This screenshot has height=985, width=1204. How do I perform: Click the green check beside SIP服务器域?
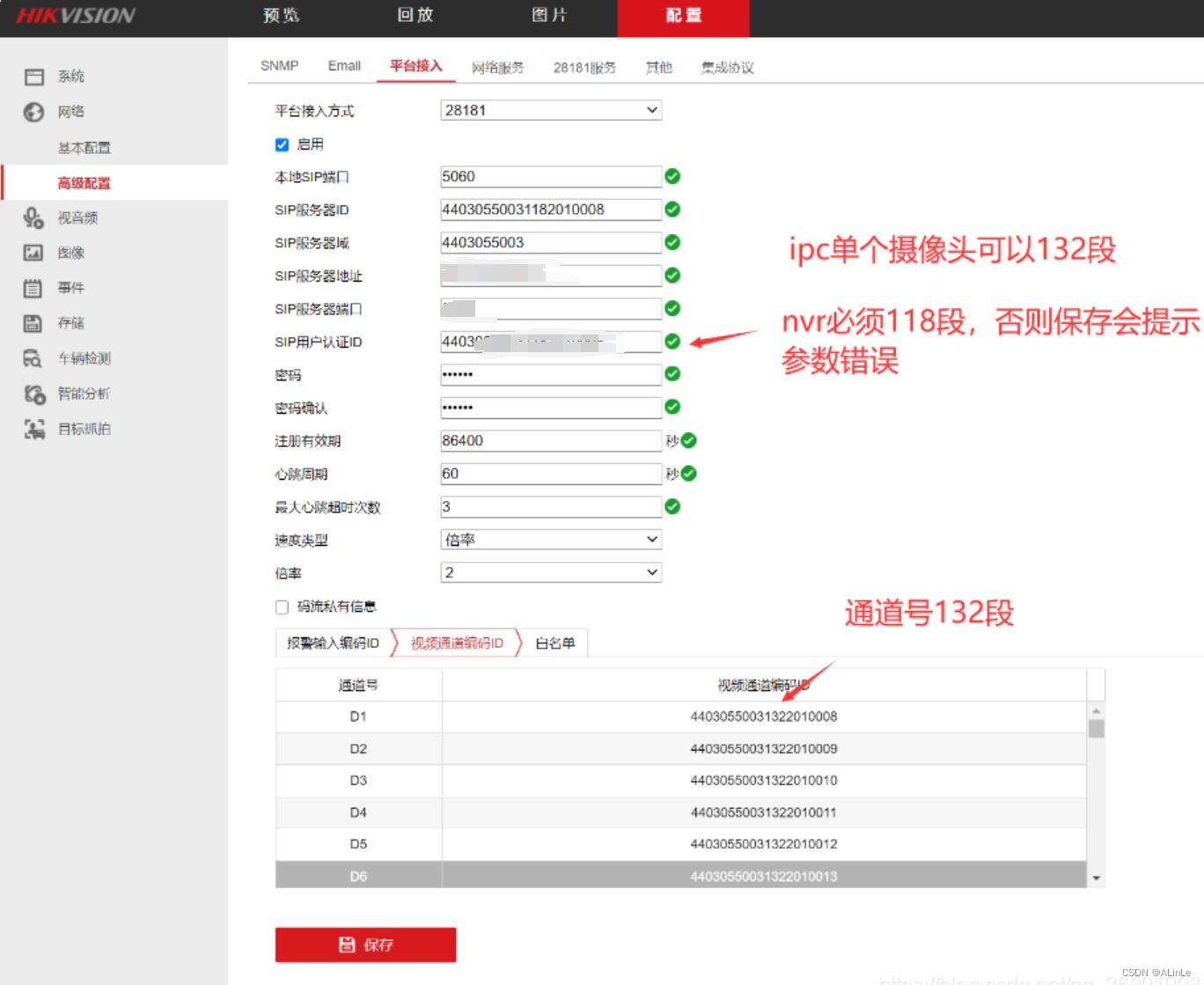pos(672,242)
